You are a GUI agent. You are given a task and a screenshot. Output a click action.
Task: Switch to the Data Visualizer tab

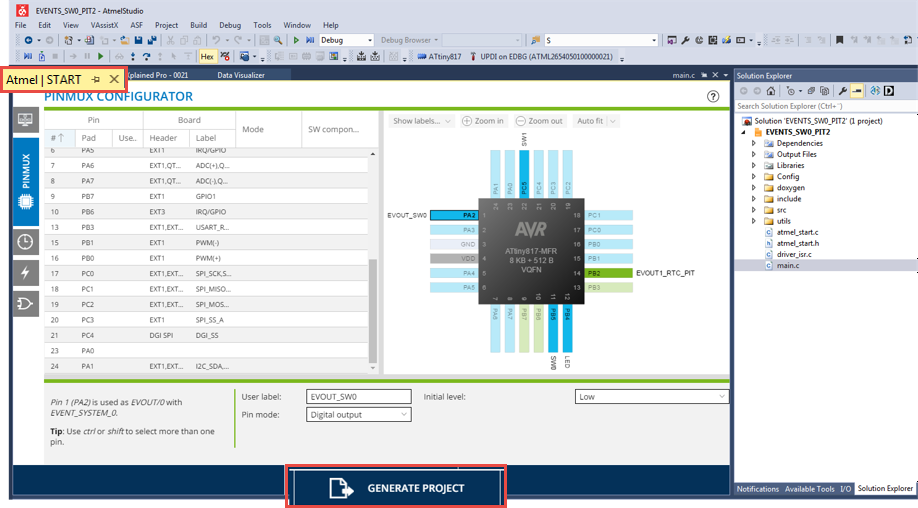[241, 75]
